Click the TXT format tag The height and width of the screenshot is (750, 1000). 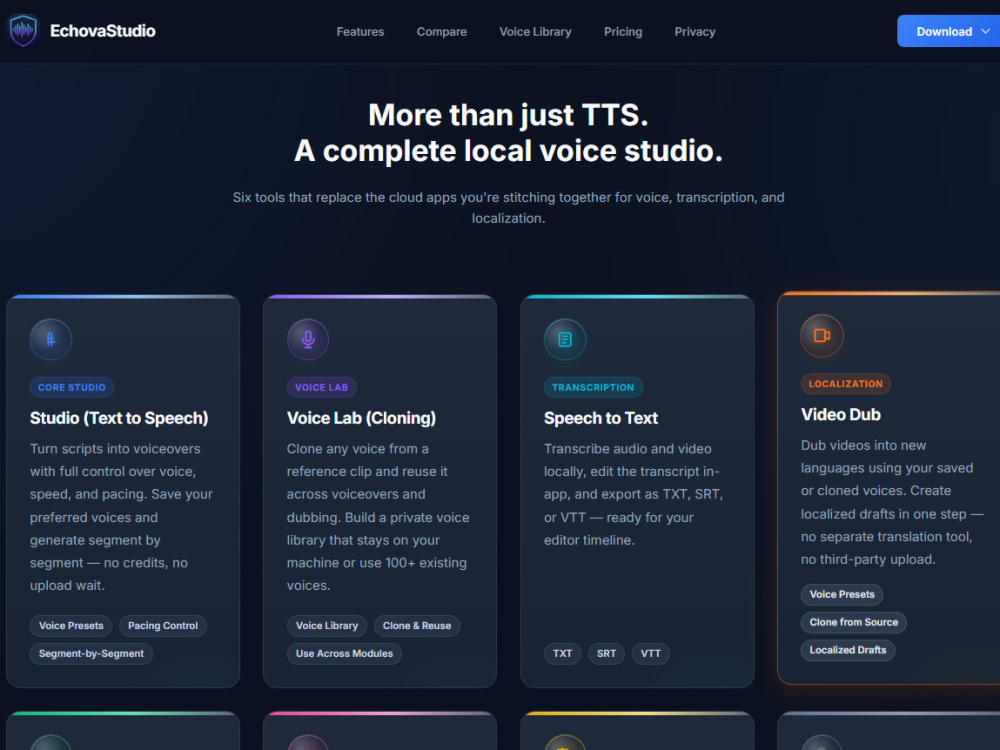tap(562, 654)
